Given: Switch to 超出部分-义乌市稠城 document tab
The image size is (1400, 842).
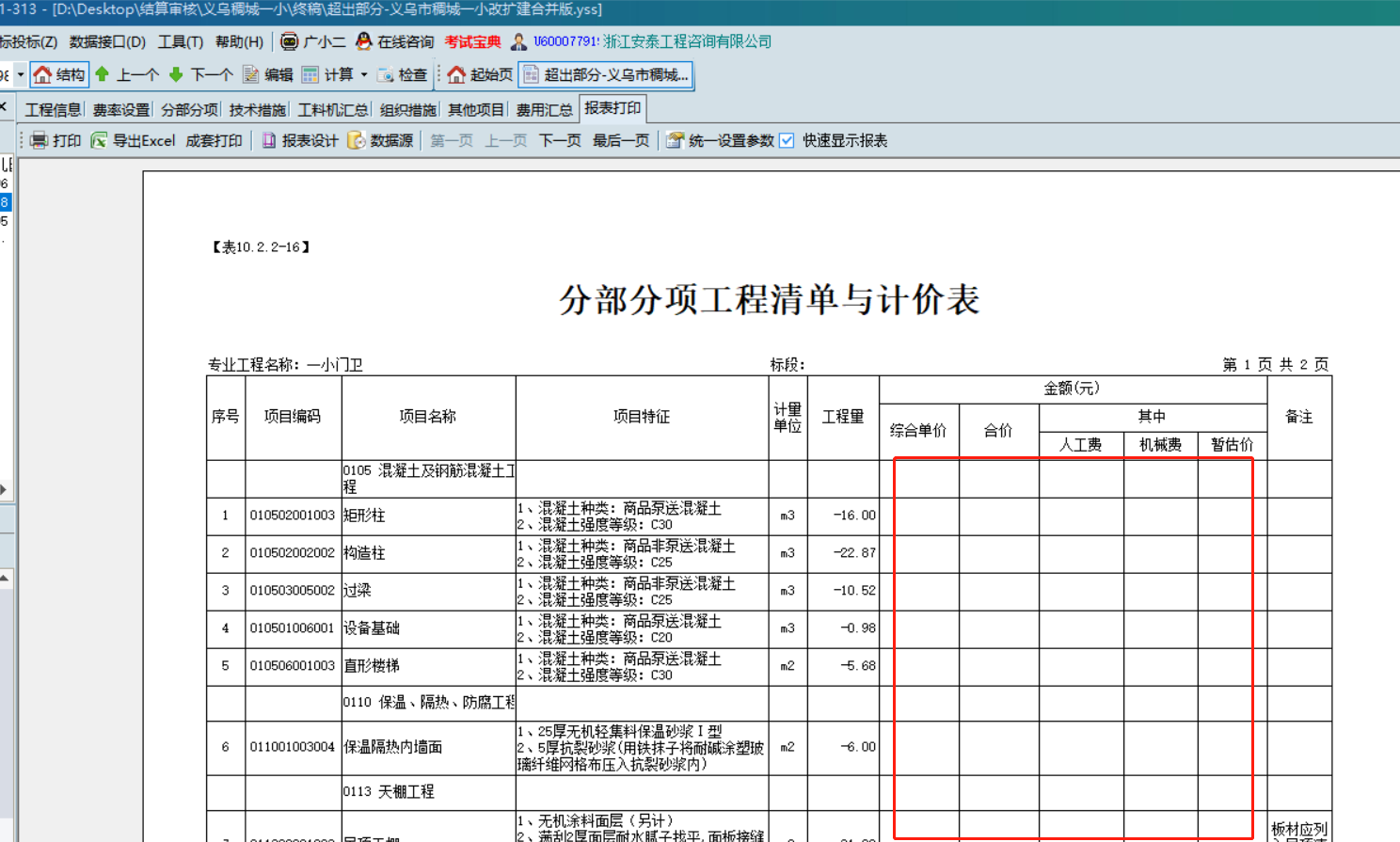Looking at the screenshot, I should pyautogui.click(x=606, y=74).
